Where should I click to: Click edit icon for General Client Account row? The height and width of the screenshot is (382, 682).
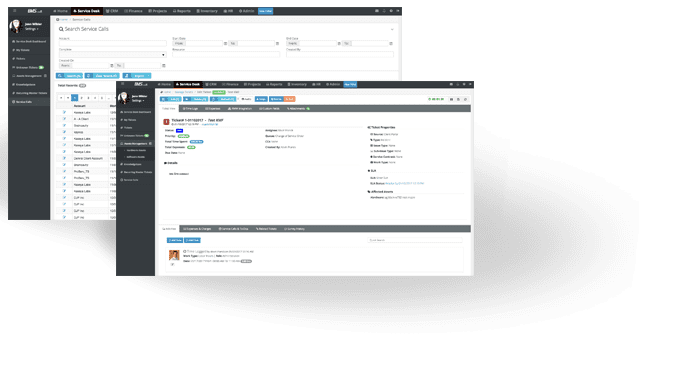(x=64, y=158)
